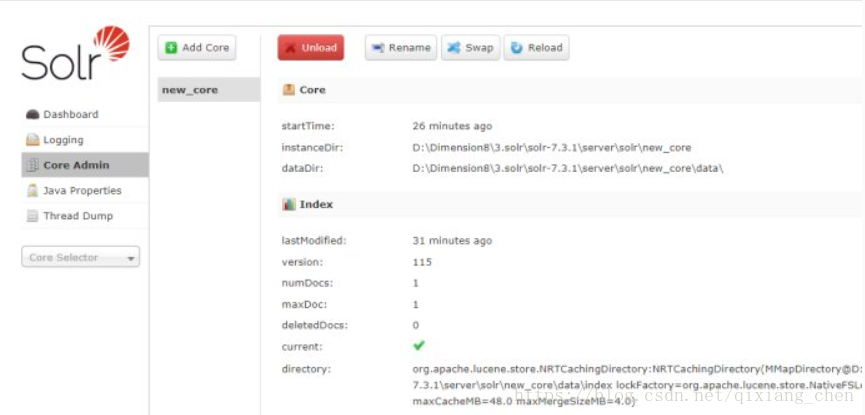Click the deletedDocs value 0
The image size is (865, 415).
coord(415,325)
